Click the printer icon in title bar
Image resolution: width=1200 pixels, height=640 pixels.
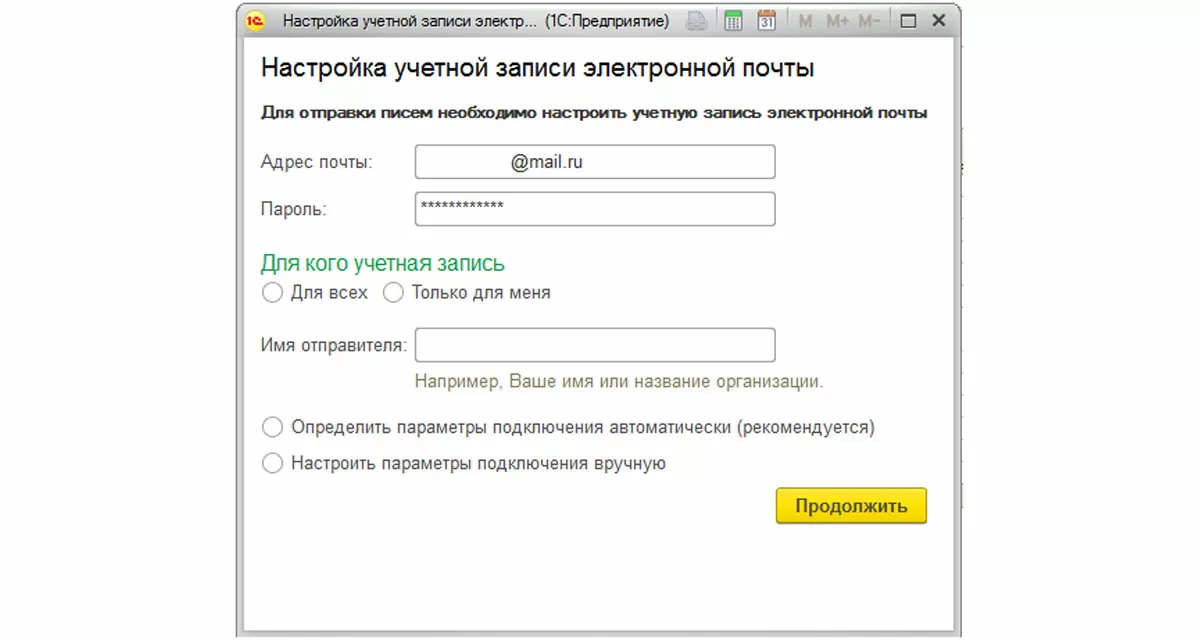click(698, 21)
